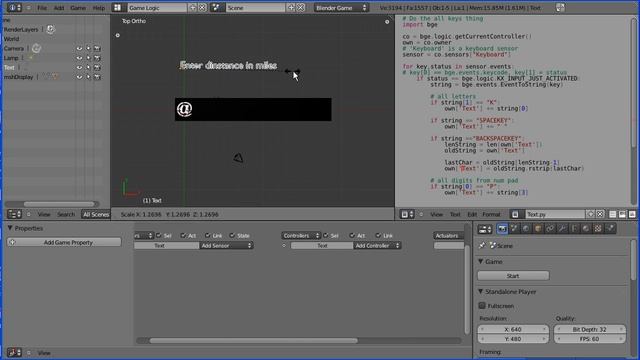Screen dimensions: 640x360
Task: Open the outliner editor type selector
Action: [x=15, y=214]
